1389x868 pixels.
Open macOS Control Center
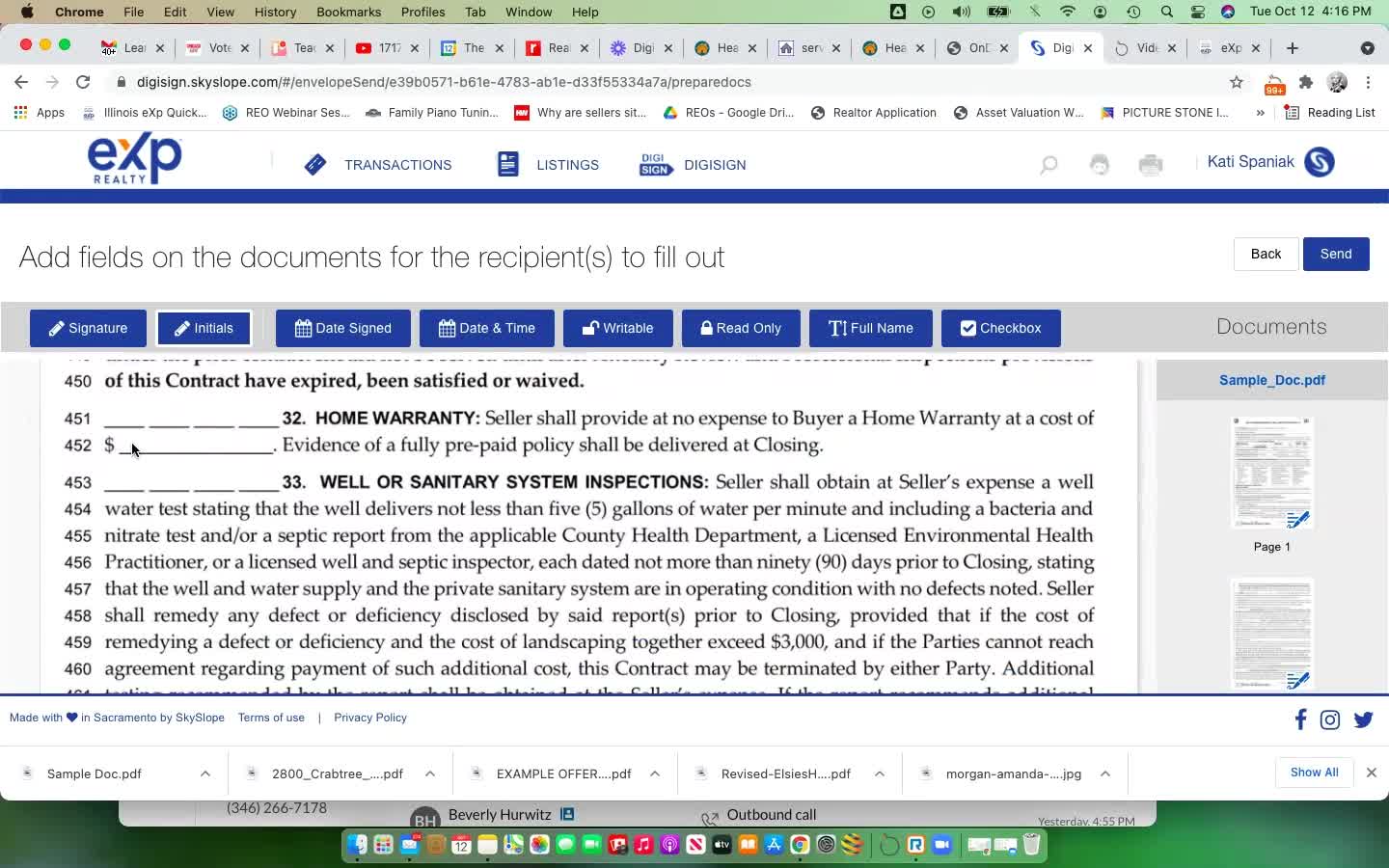pos(1197,12)
